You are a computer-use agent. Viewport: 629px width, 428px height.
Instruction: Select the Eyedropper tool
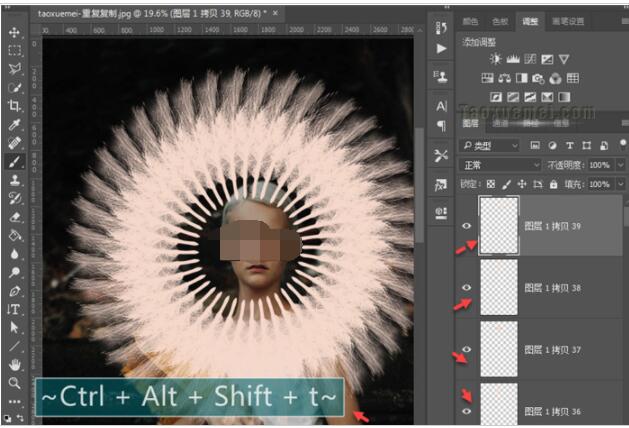point(14,124)
